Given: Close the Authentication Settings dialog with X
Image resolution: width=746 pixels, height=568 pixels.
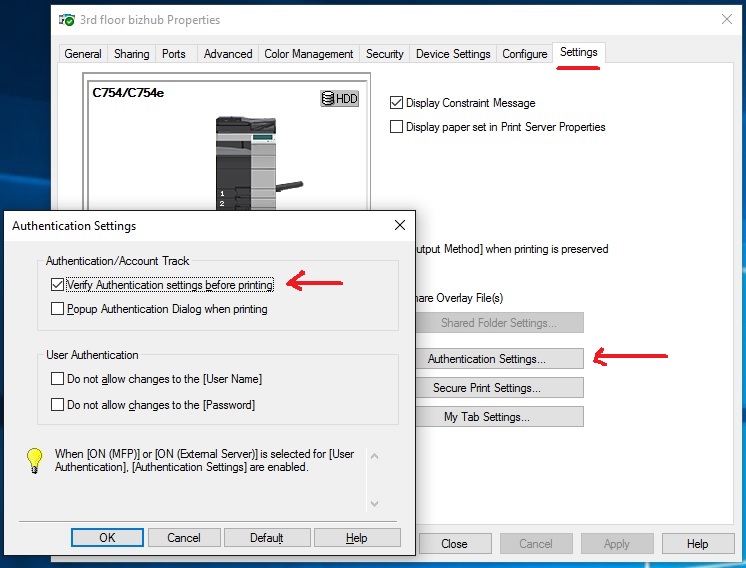Looking at the screenshot, I should (400, 226).
